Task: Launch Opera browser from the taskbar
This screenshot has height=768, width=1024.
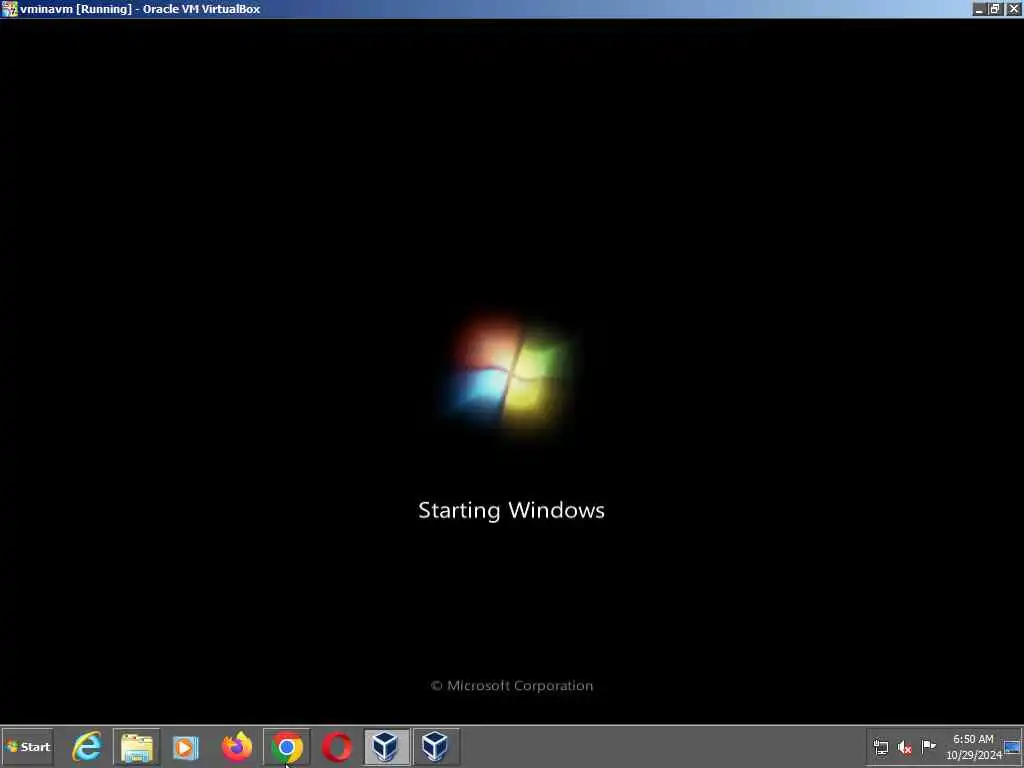Action: pyautogui.click(x=336, y=747)
